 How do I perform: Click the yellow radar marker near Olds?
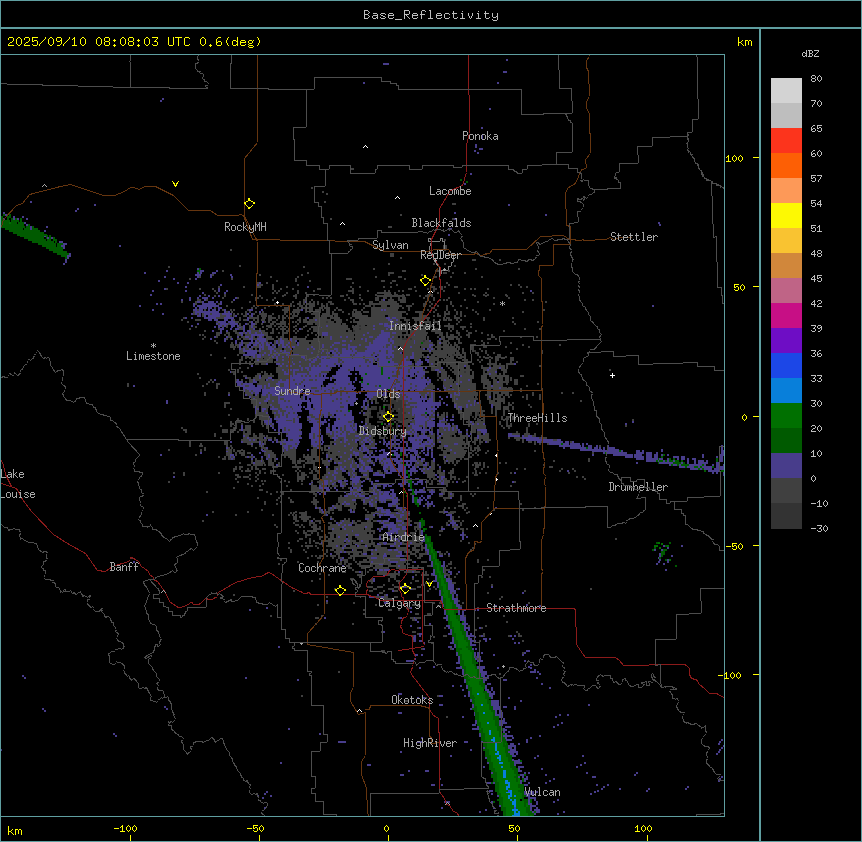pos(388,417)
